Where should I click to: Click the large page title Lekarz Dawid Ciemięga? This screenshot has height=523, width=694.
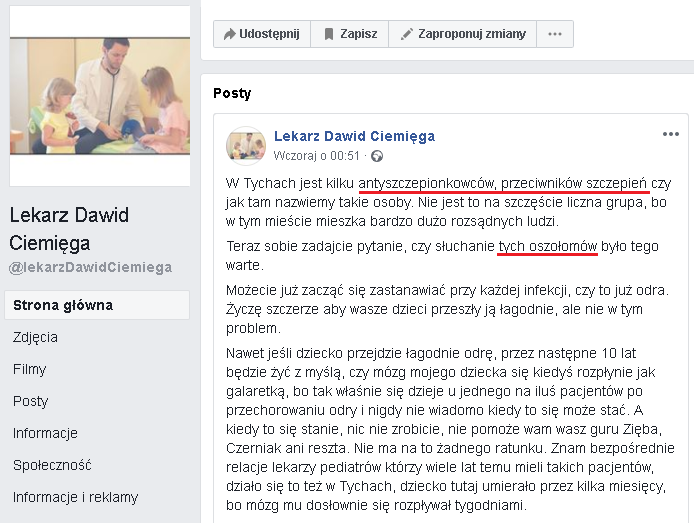click(69, 229)
